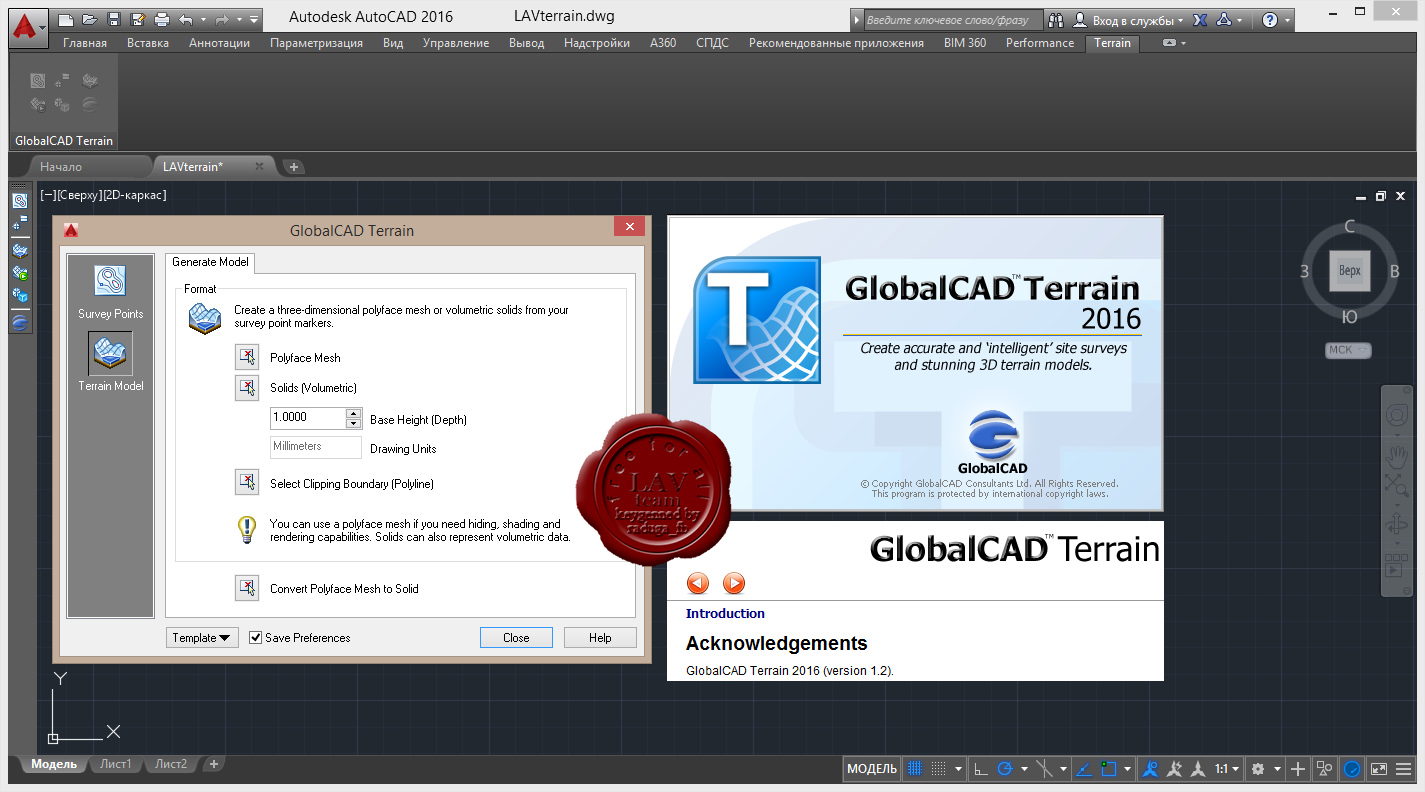Open the snap mode settings dropdown arrow
The height and width of the screenshot is (792, 1425).
(958, 769)
